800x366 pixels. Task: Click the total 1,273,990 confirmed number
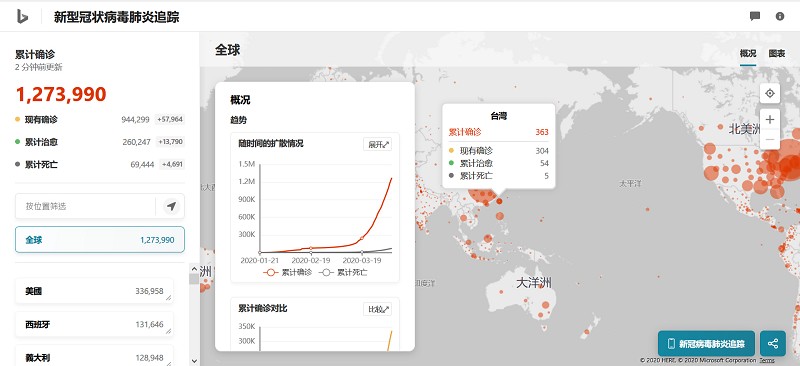(x=61, y=94)
